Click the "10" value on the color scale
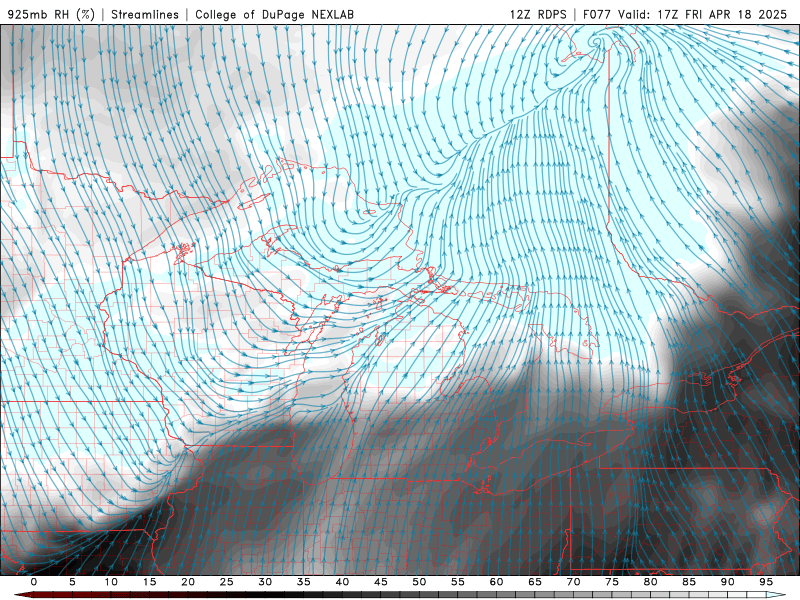The image size is (800, 600). click(111, 582)
